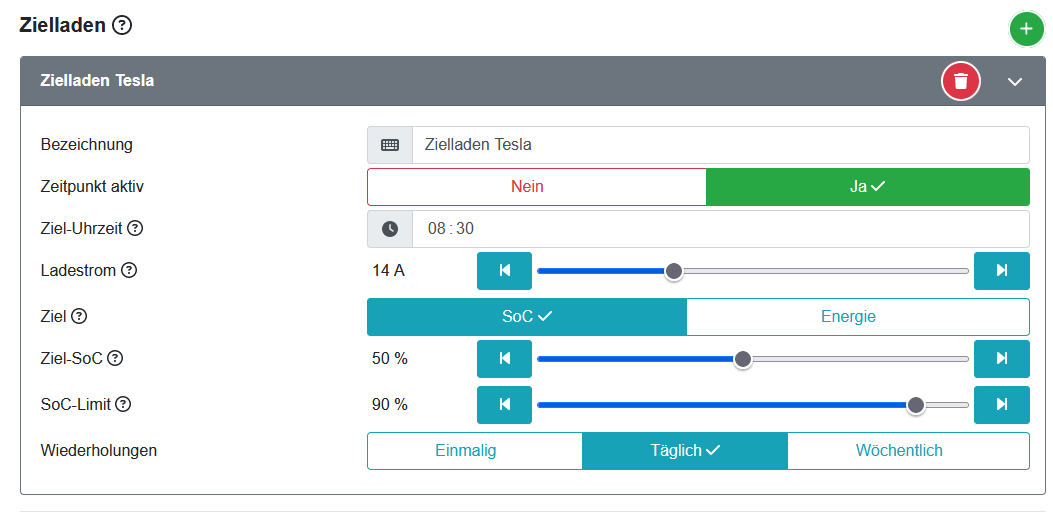Image resolution: width=1053 pixels, height=519 pixels.
Task: Set Zeitpunkt aktiv to Ja
Action: pyautogui.click(x=867, y=187)
